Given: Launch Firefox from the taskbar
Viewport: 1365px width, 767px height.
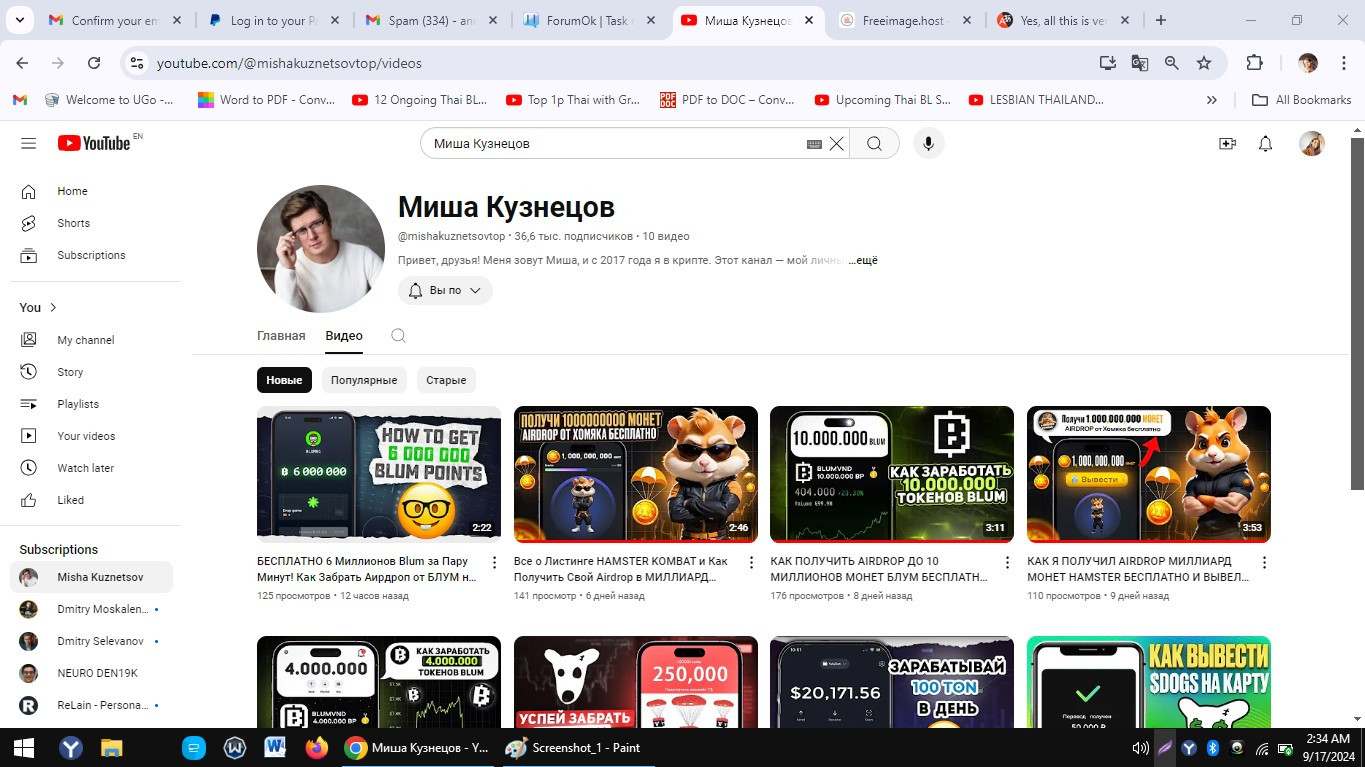Looking at the screenshot, I should click(316, 747).
